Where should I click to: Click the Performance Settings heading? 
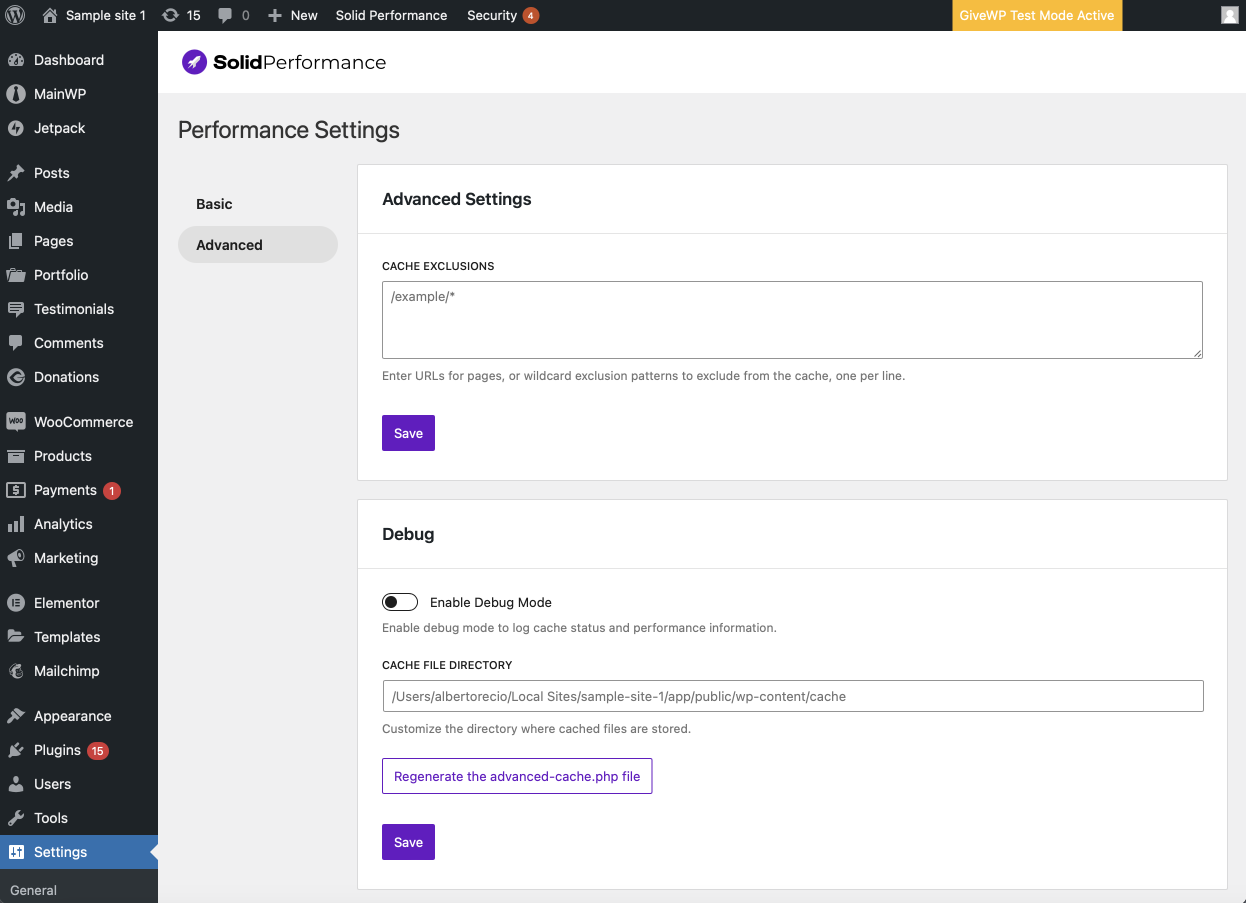tap(289, 130)
